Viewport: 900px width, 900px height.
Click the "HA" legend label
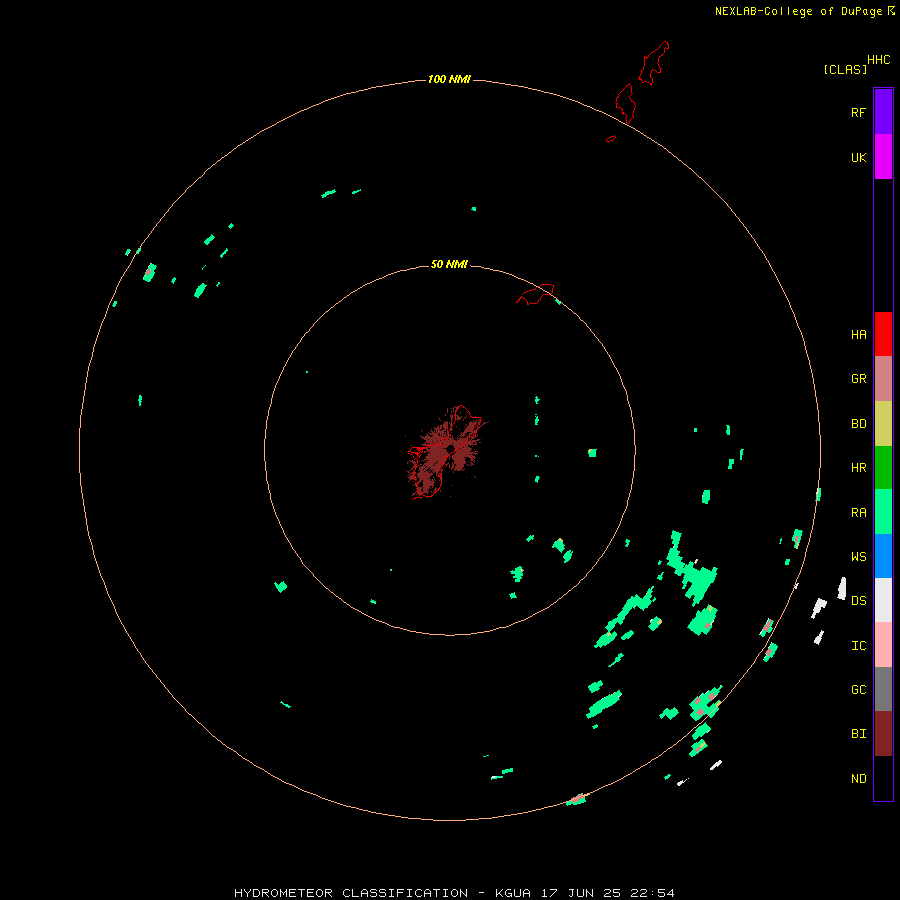858,335
